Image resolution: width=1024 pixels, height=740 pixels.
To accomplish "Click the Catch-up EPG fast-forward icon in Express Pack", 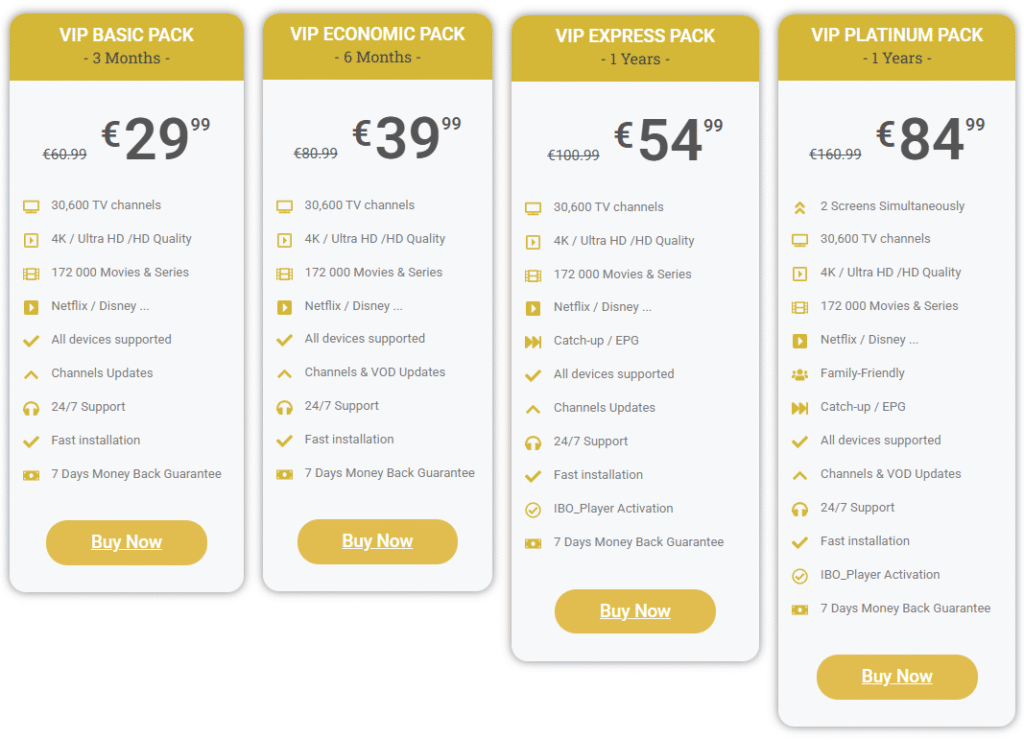I will click(x=534, y=340).
